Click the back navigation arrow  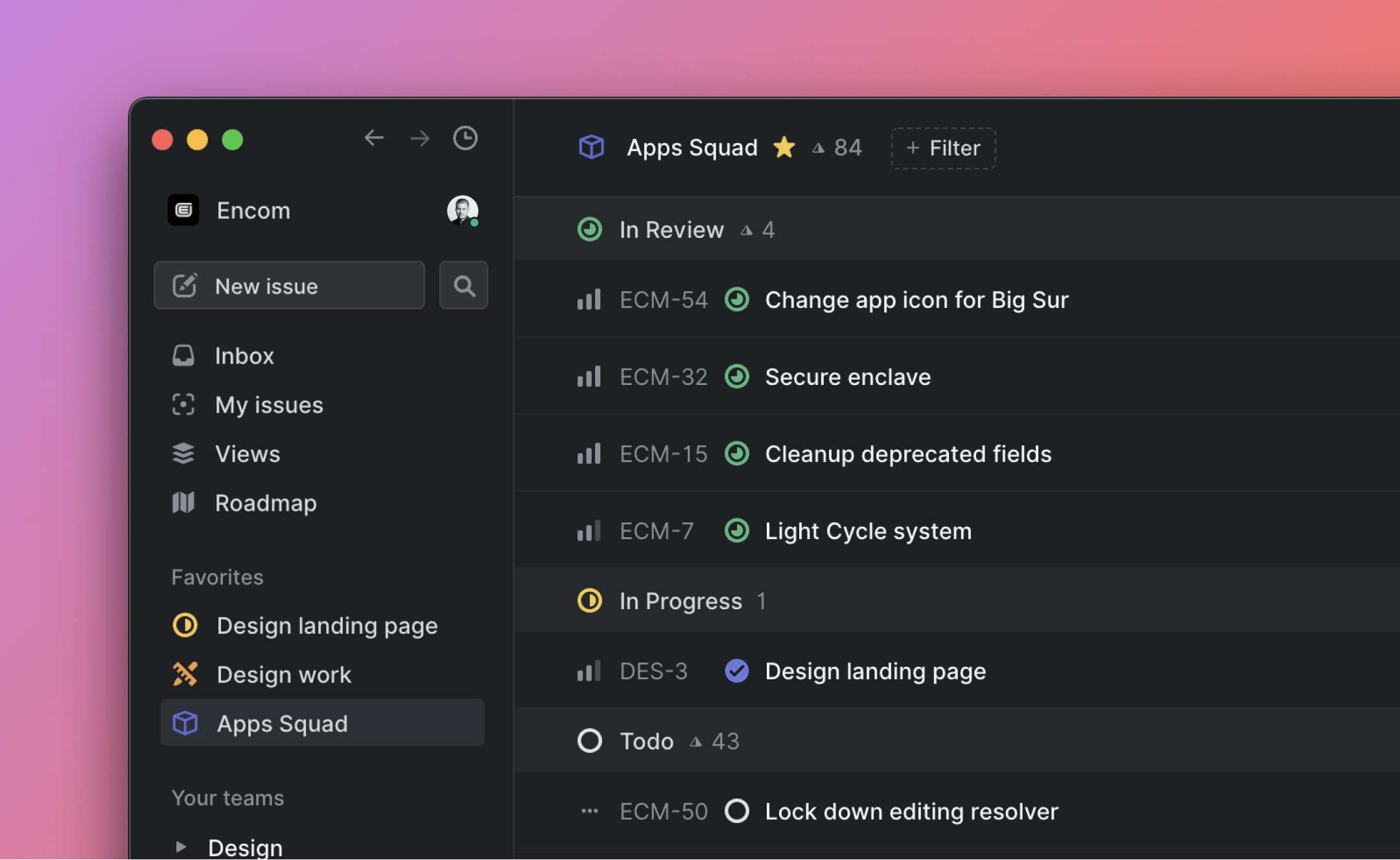point(374,138)
